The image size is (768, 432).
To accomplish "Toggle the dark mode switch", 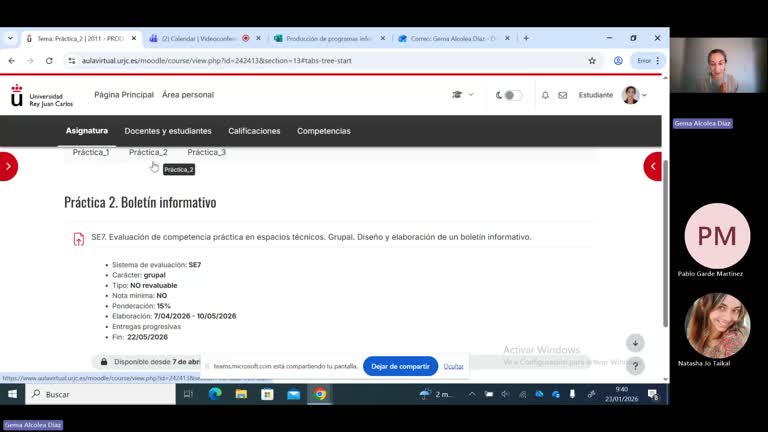I will [510, 95].
